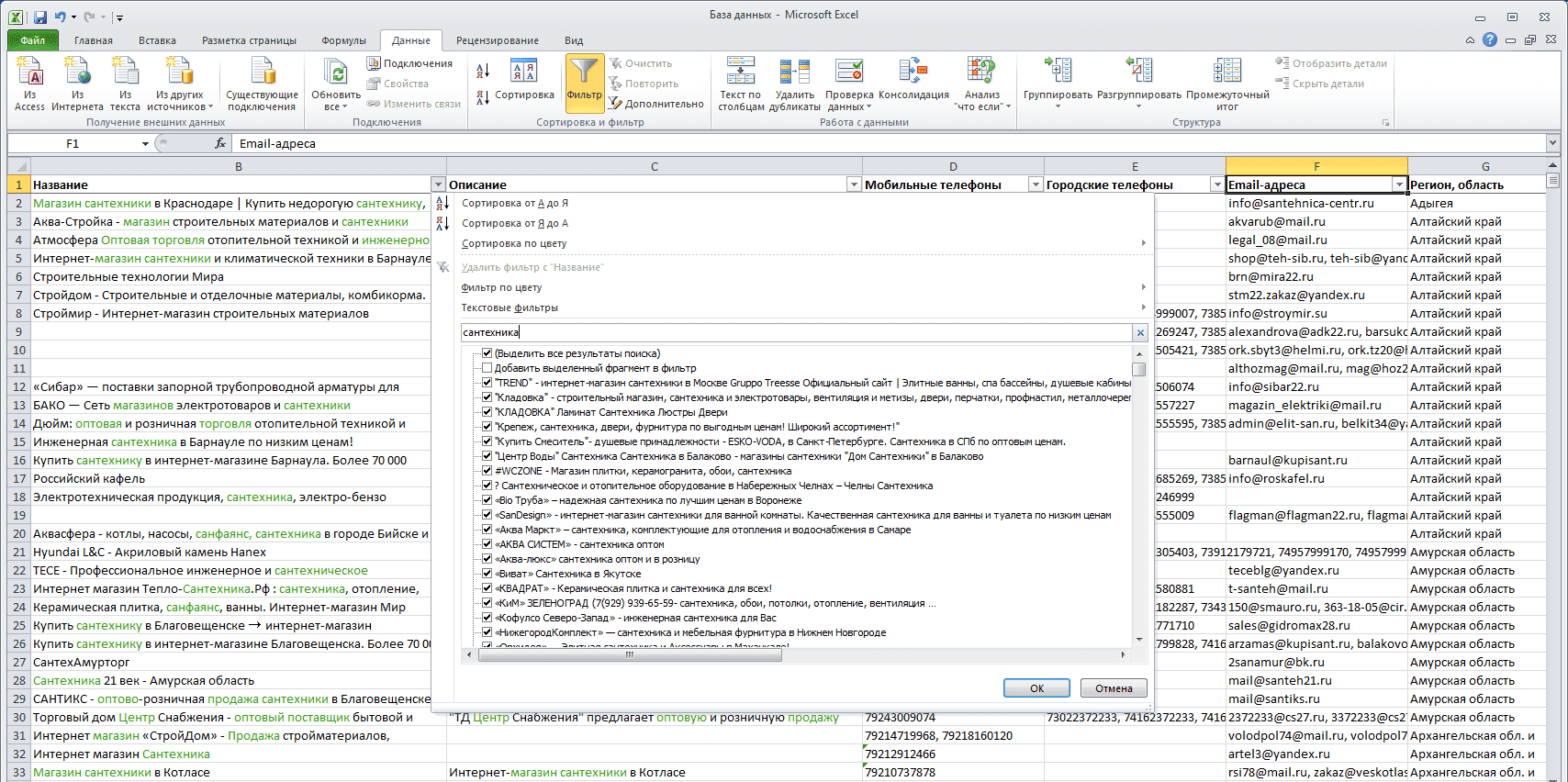
Task: Import data From Web (Из Интернета)
Action: pyautogui.click(x=77, y=84)
